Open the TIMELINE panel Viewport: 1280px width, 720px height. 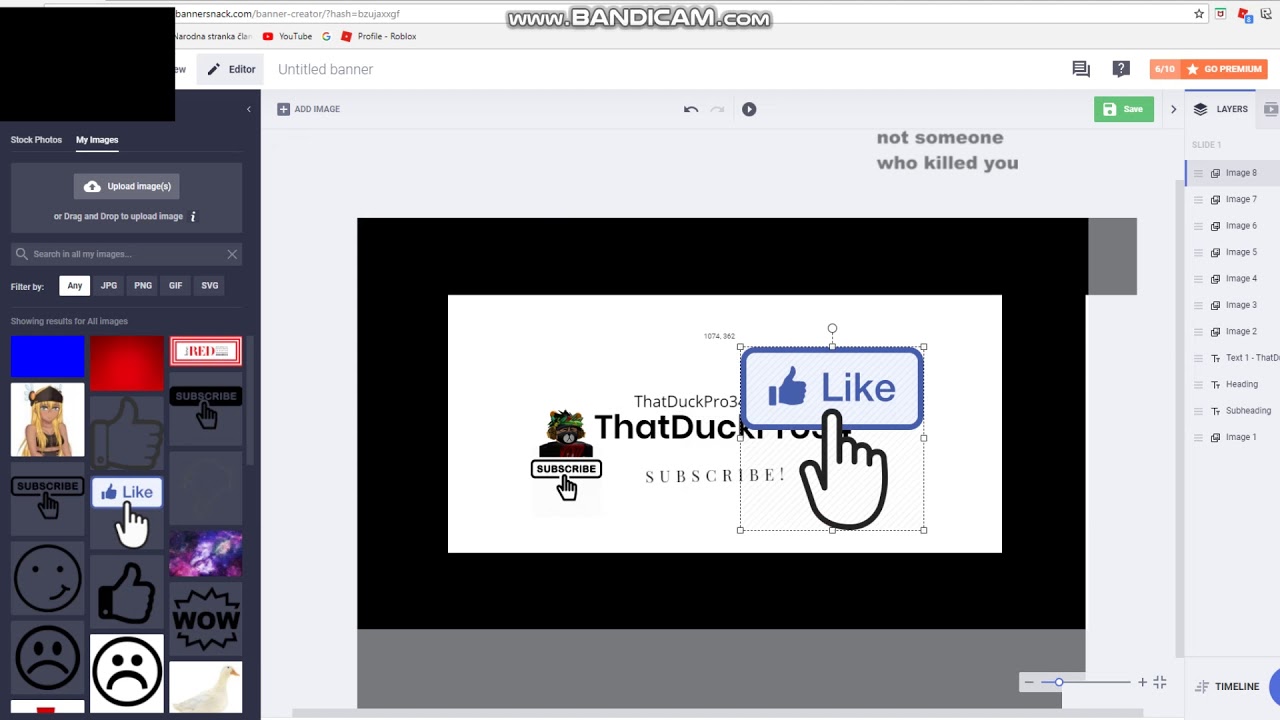pyautogui.click(x=1228, y=687)
